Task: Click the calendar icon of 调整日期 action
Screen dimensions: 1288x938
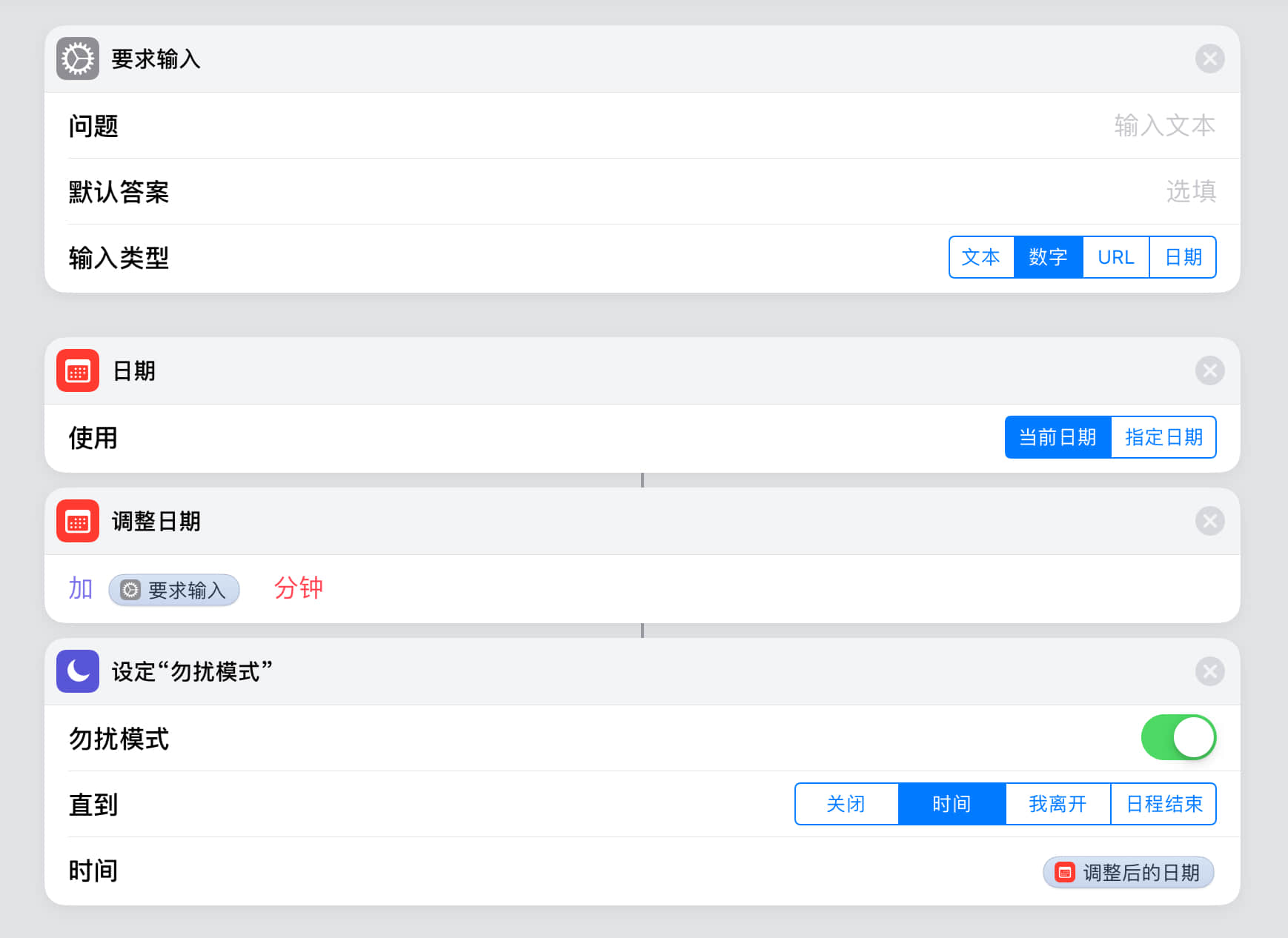Action: point(78,521)
